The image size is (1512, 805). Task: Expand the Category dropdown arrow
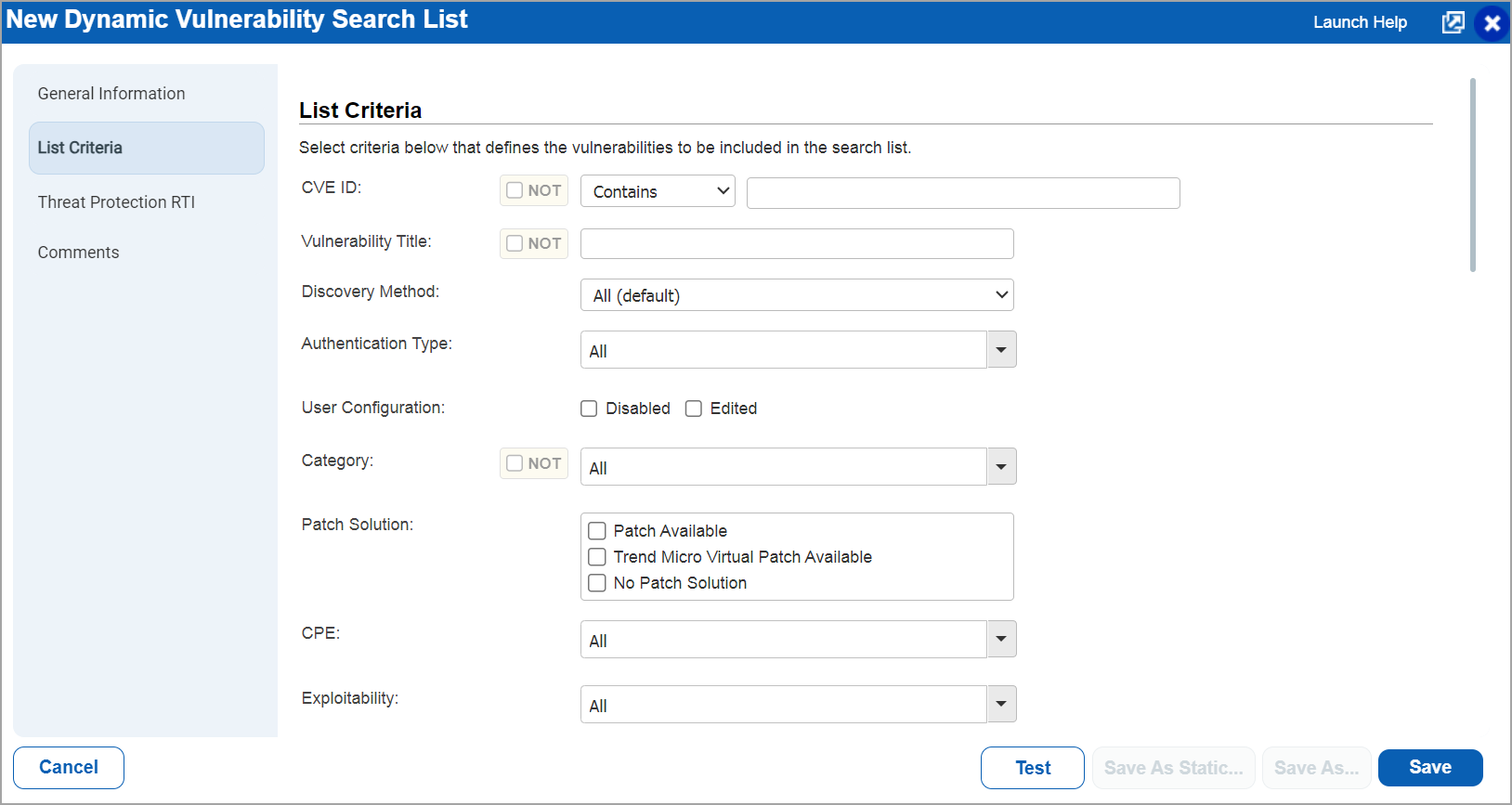point(1001,467)
